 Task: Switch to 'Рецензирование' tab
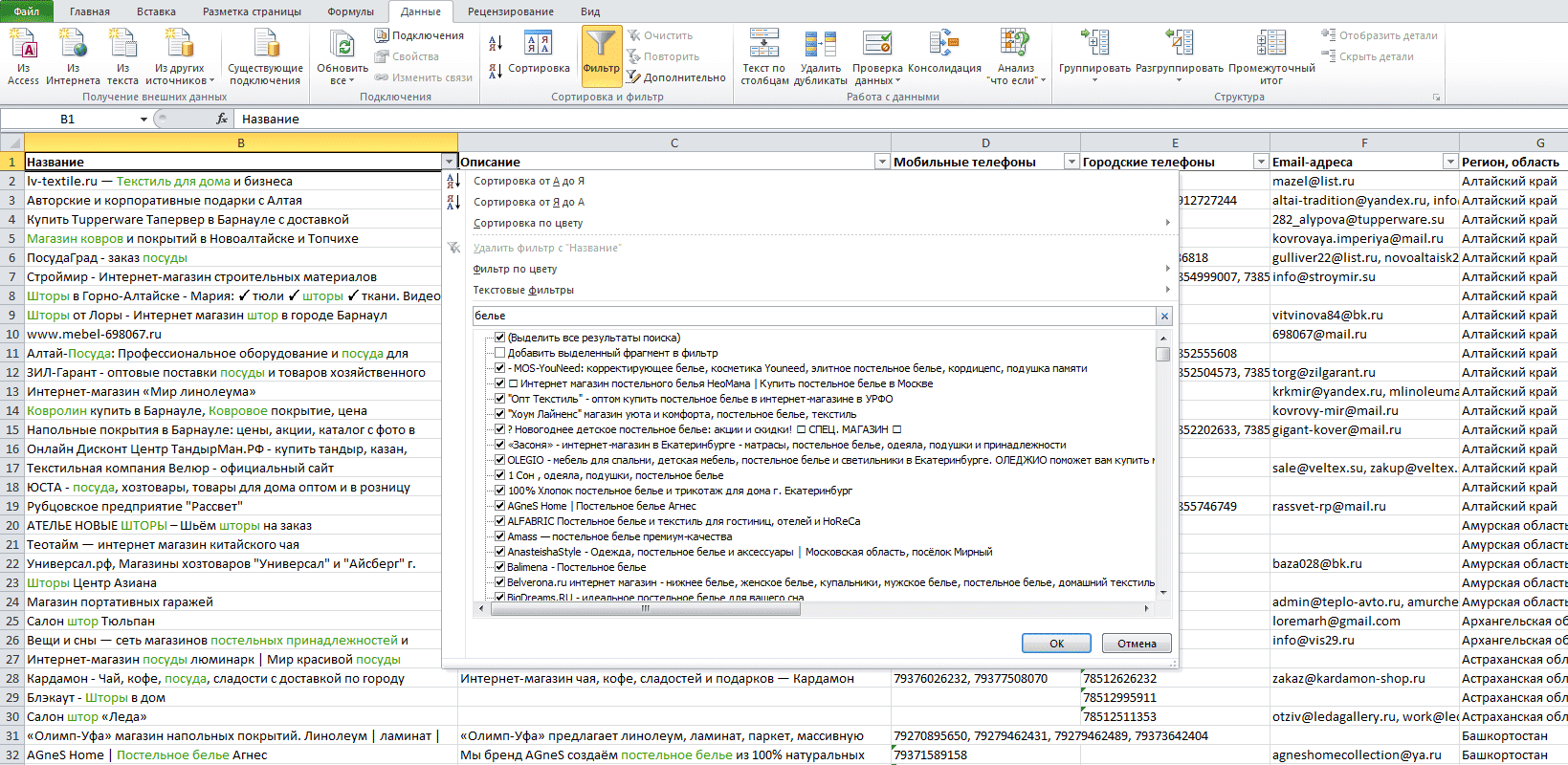[511, 11]
